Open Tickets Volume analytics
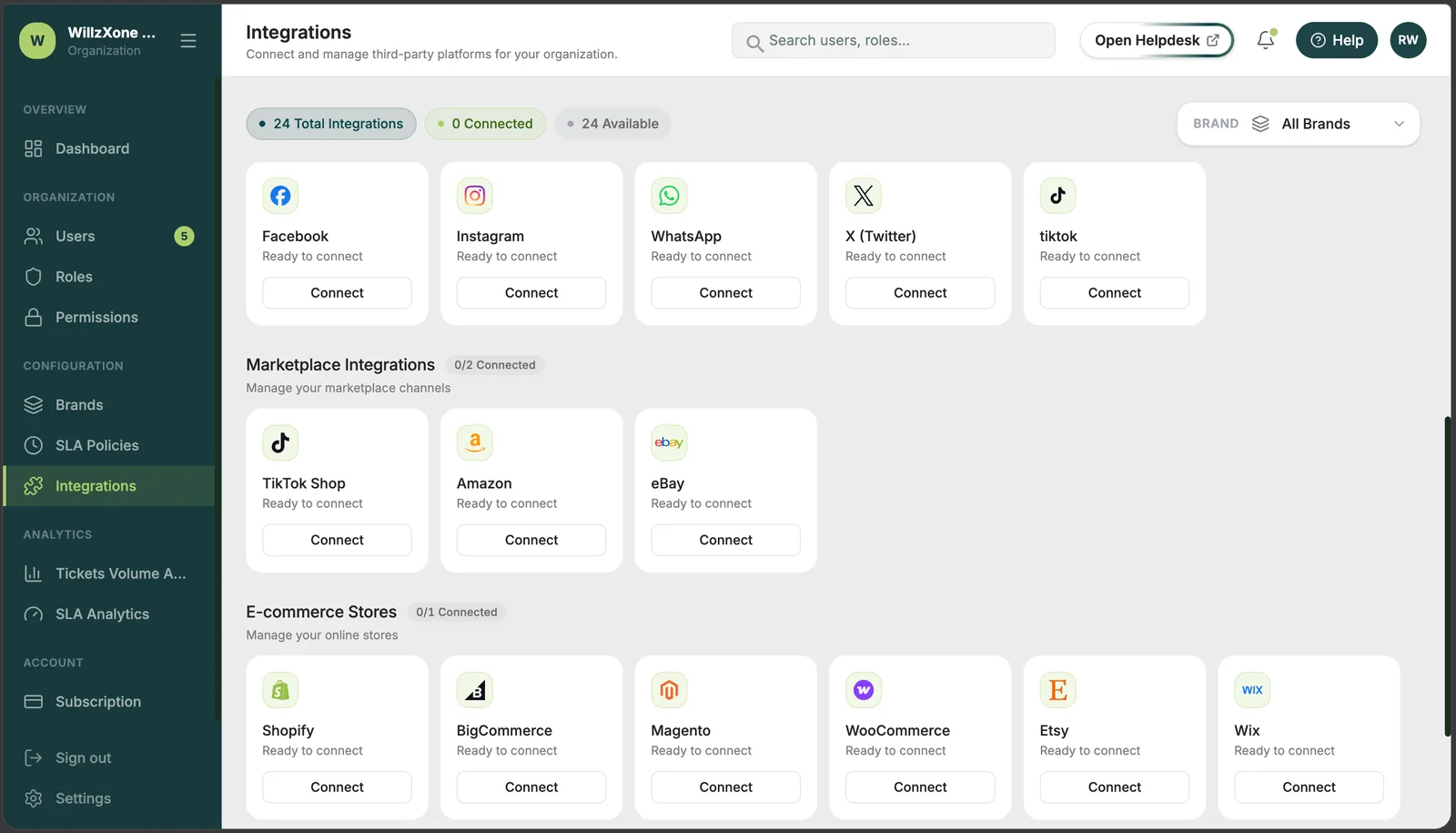 click(109, 574)
